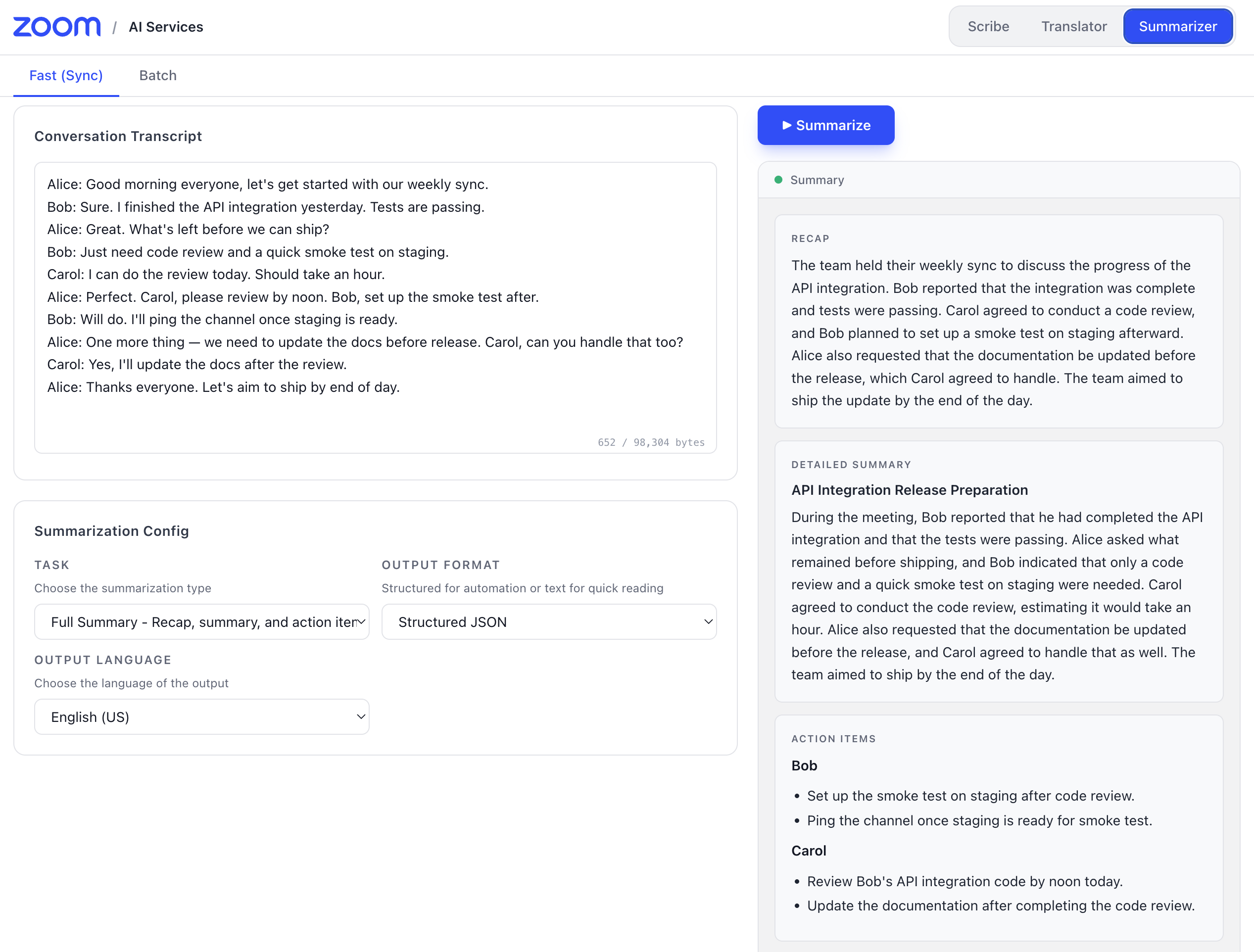Click transcript line 'Alice: Good morning everyone'

click(268, 184)
